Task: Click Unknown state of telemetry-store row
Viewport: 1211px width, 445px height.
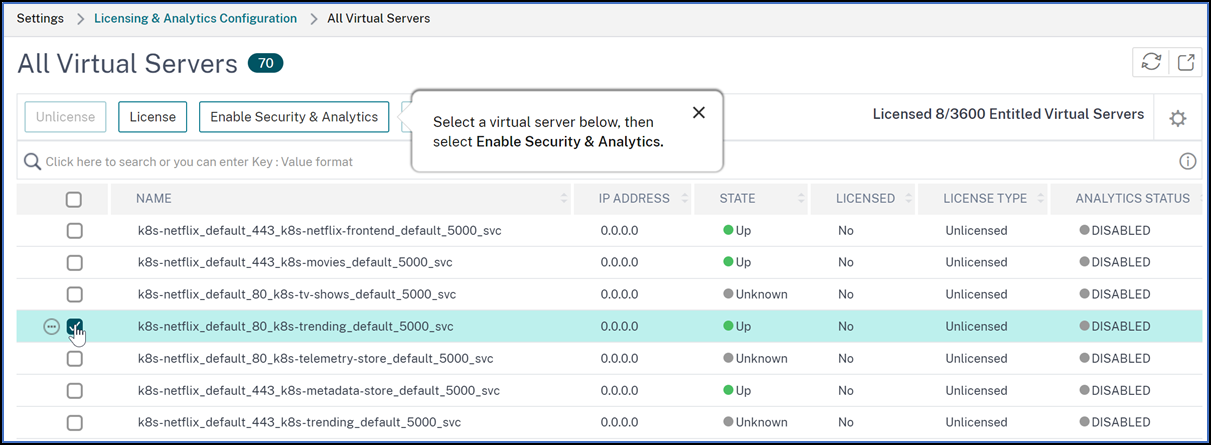Action: point(755,359)
